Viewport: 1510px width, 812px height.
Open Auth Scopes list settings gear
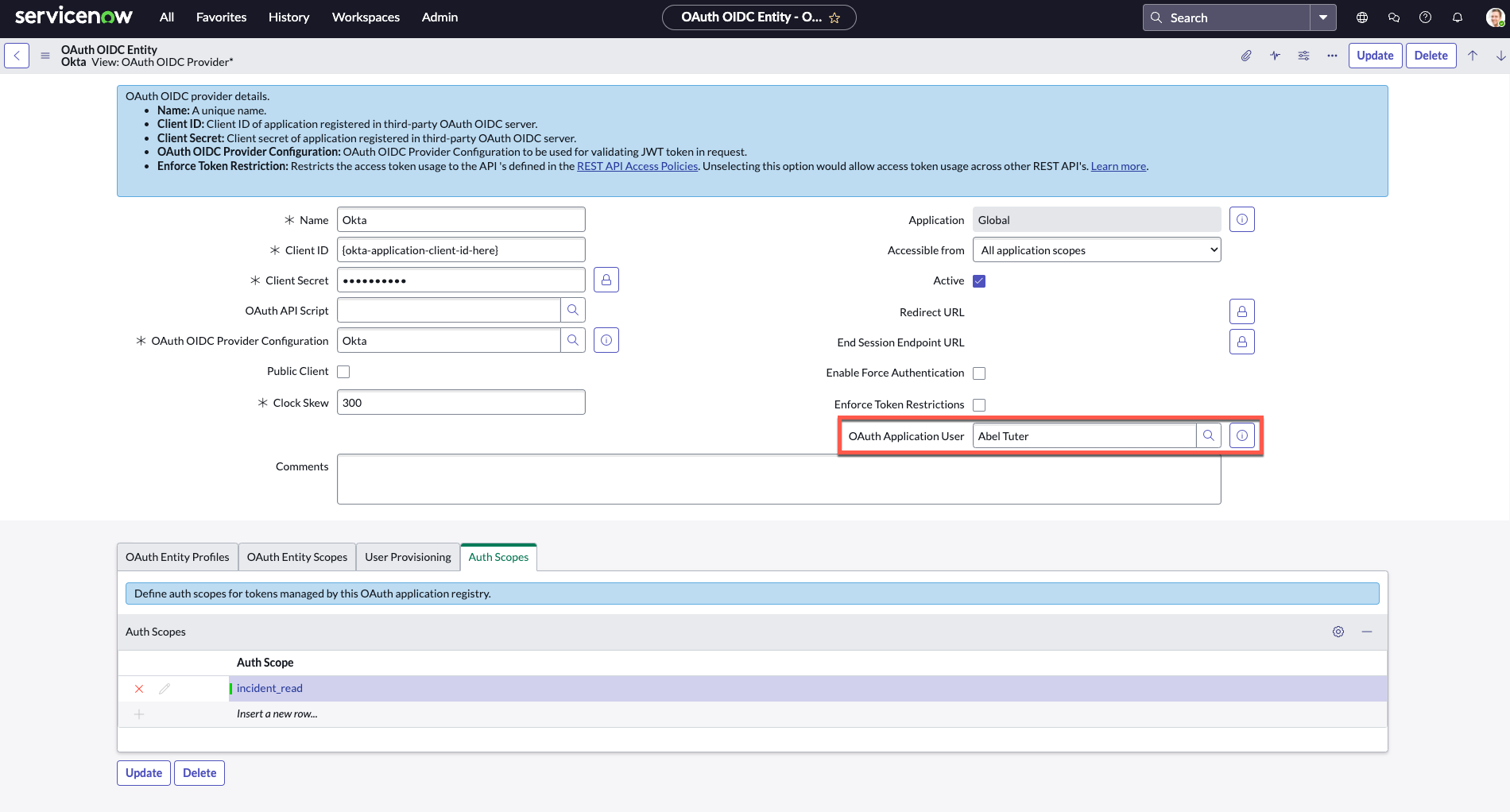pos(1338,632)
